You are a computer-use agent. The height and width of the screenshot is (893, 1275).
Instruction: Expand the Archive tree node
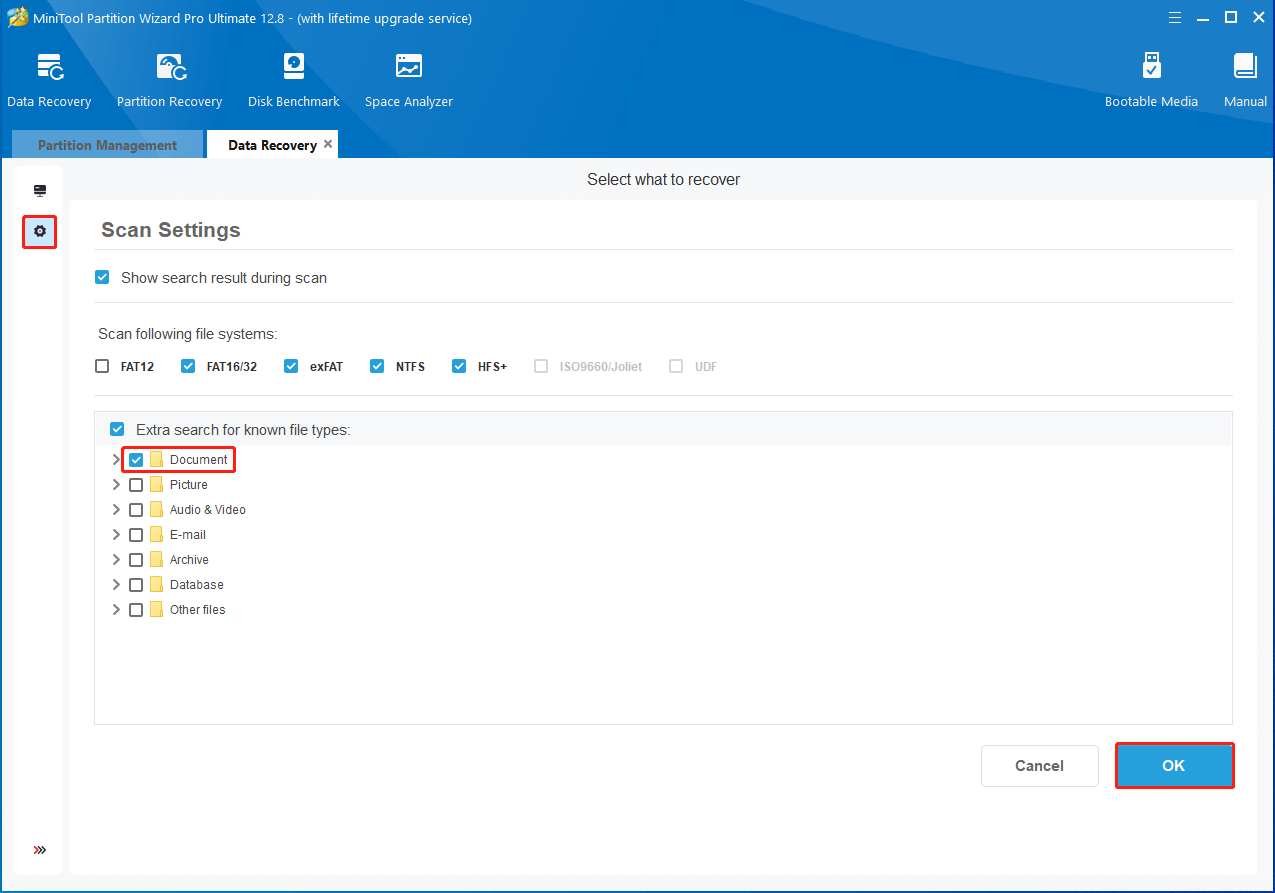coord(116,560)
